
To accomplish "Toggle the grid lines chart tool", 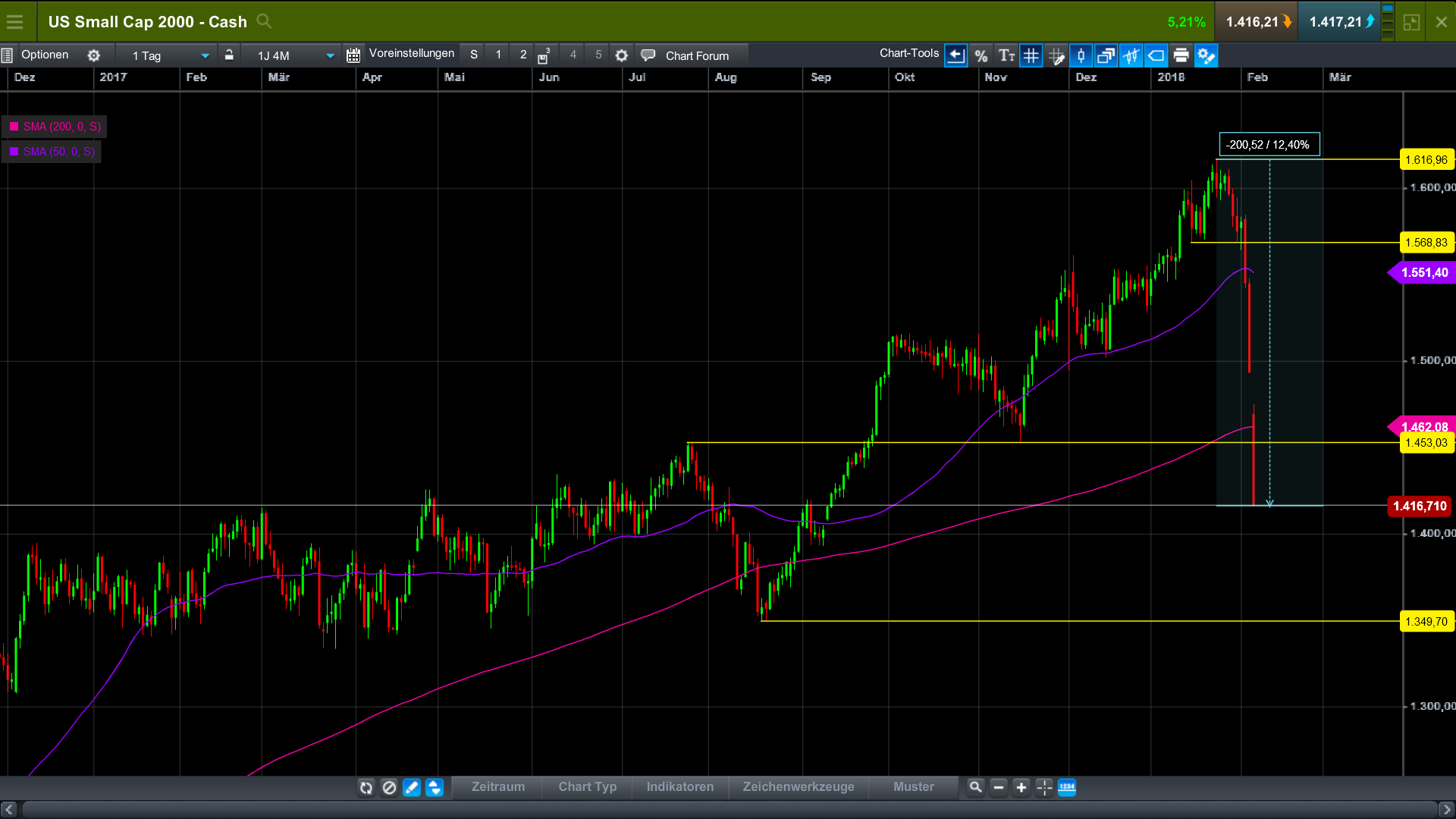I will pyautogui.click(x=1031, y=55).
